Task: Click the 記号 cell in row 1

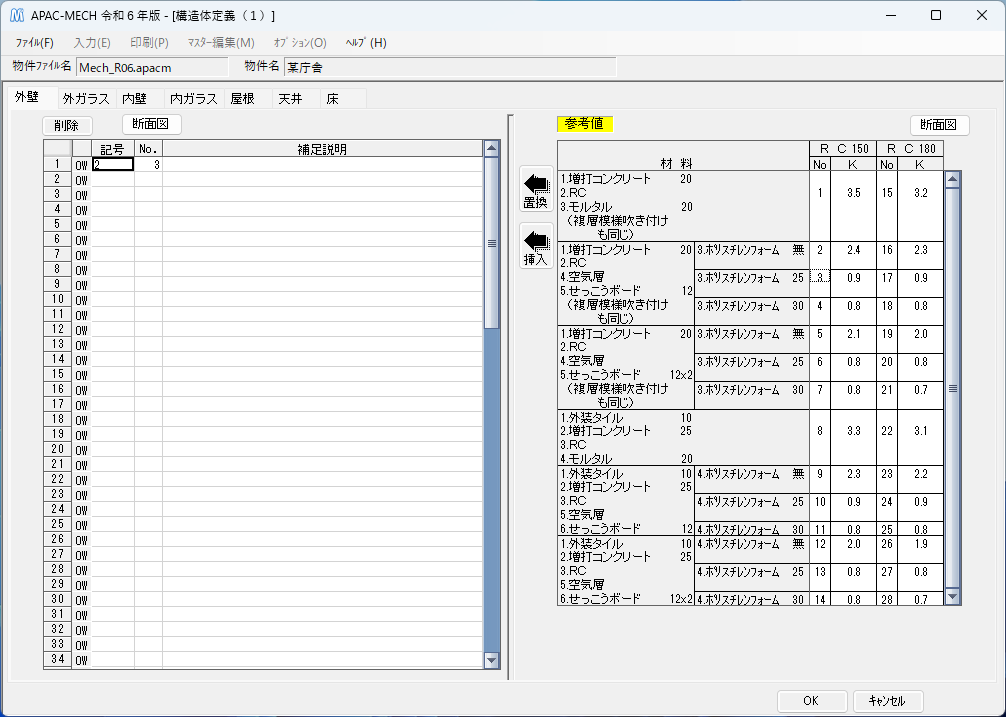Action: (x=113, y=165)
